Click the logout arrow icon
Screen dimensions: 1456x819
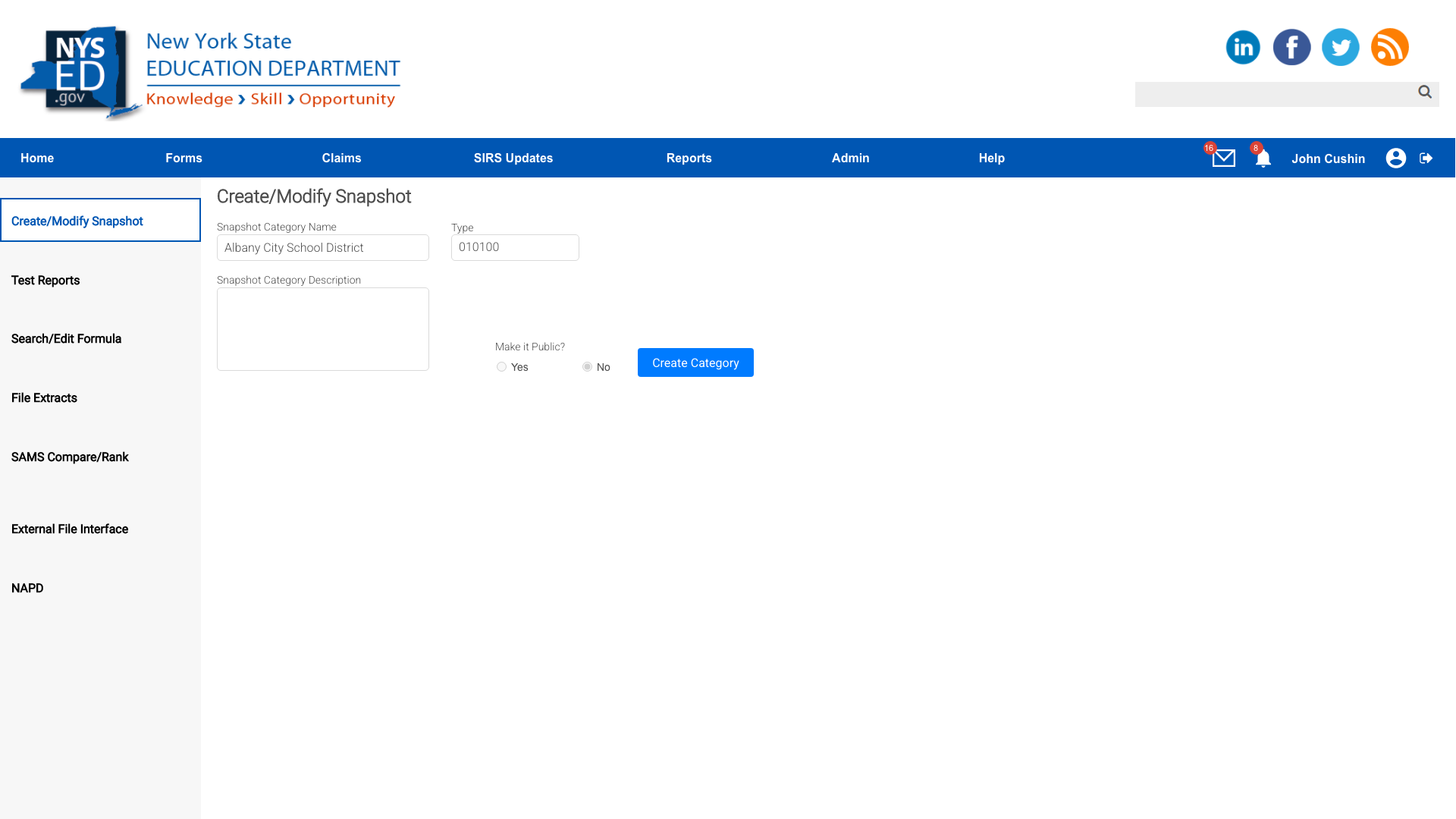[1426, 158]
